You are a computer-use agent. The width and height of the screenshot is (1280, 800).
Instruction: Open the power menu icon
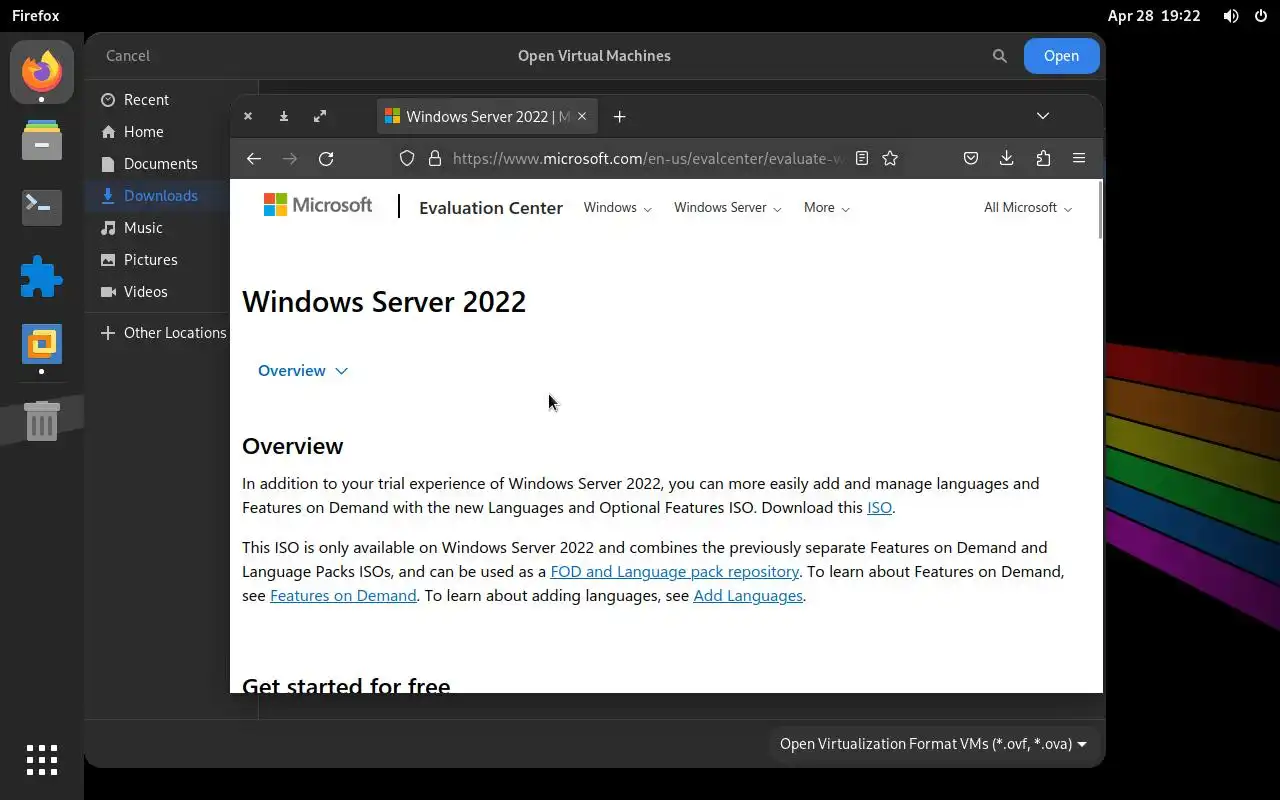point(1260,16)
